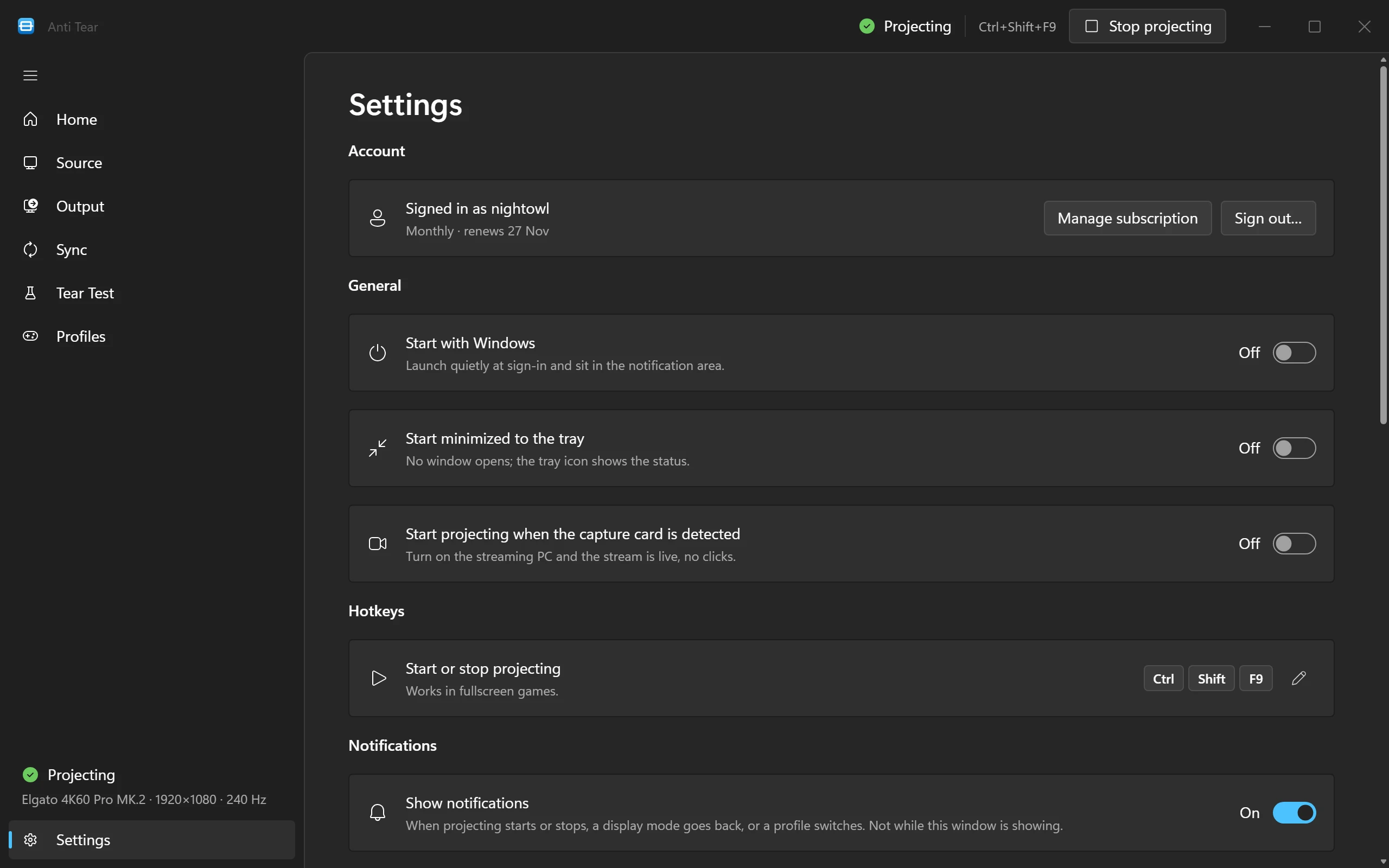This screenshot has width=1389, height=868.
Task: Click the 'Signed in as nightowl' text
Action: (477, 208)
